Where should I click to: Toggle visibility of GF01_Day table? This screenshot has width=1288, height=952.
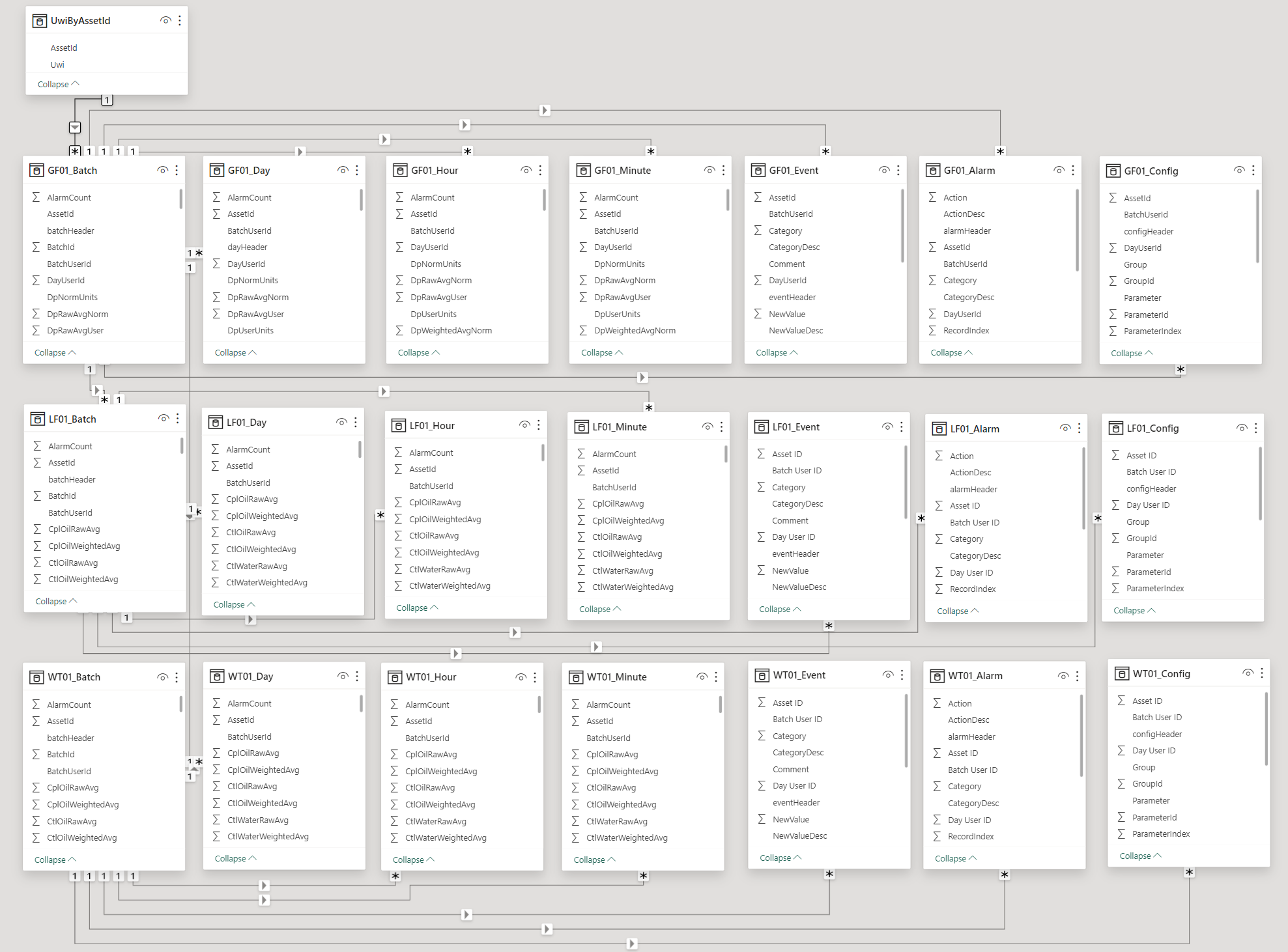coord(343,170)
